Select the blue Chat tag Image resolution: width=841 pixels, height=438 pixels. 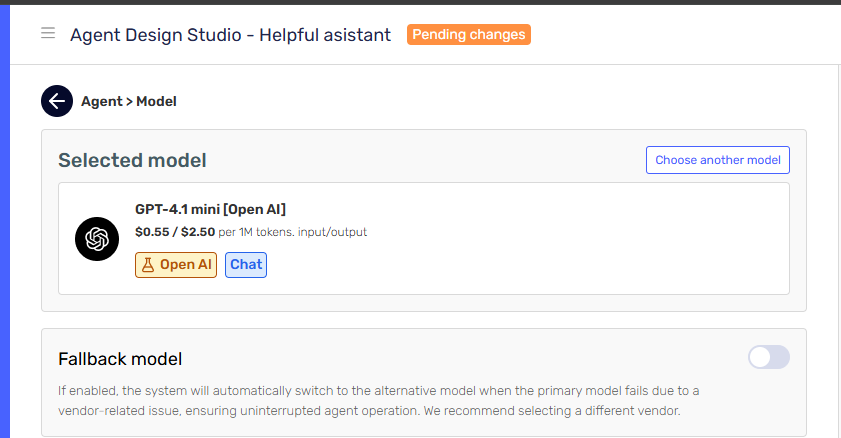(x=246, y=265)
